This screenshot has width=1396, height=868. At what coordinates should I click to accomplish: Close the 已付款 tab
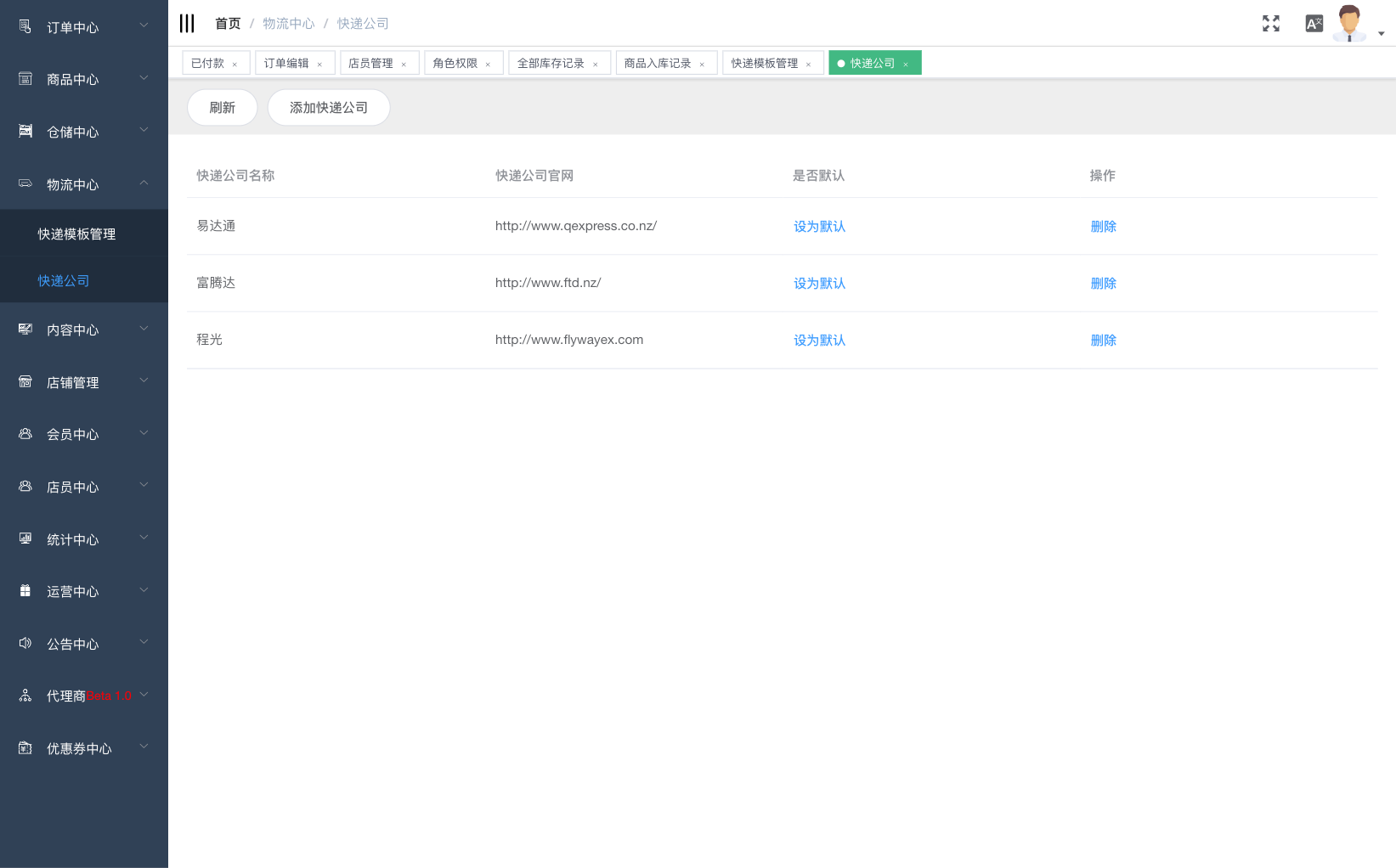[x=235, y=65]
